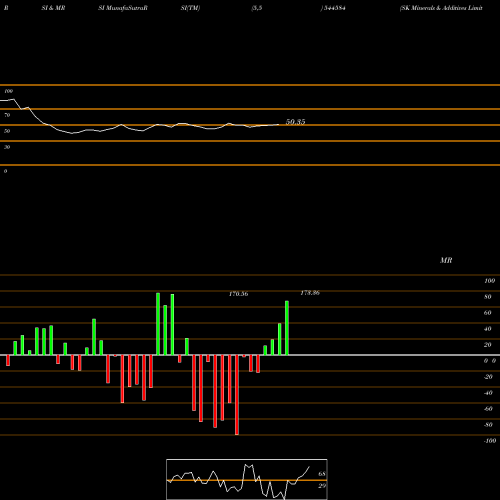Click the last green bar beside 173.86
This screenshot has width=500, height=500.
(287, 328)
